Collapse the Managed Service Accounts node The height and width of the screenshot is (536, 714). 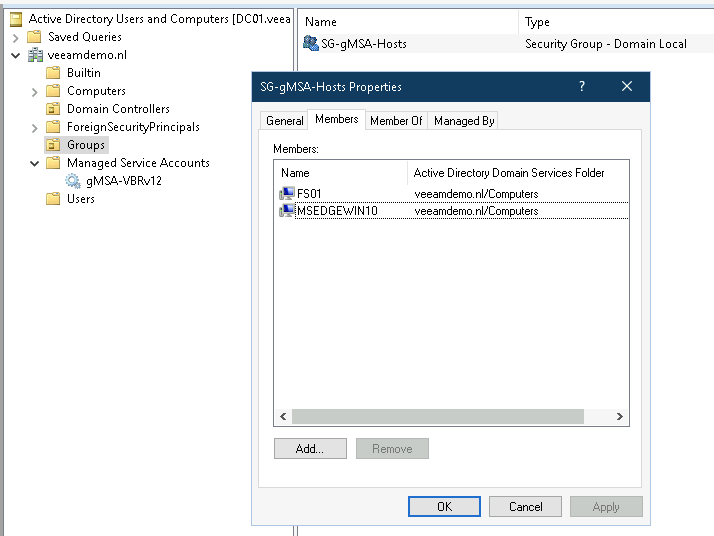[35, 163]
